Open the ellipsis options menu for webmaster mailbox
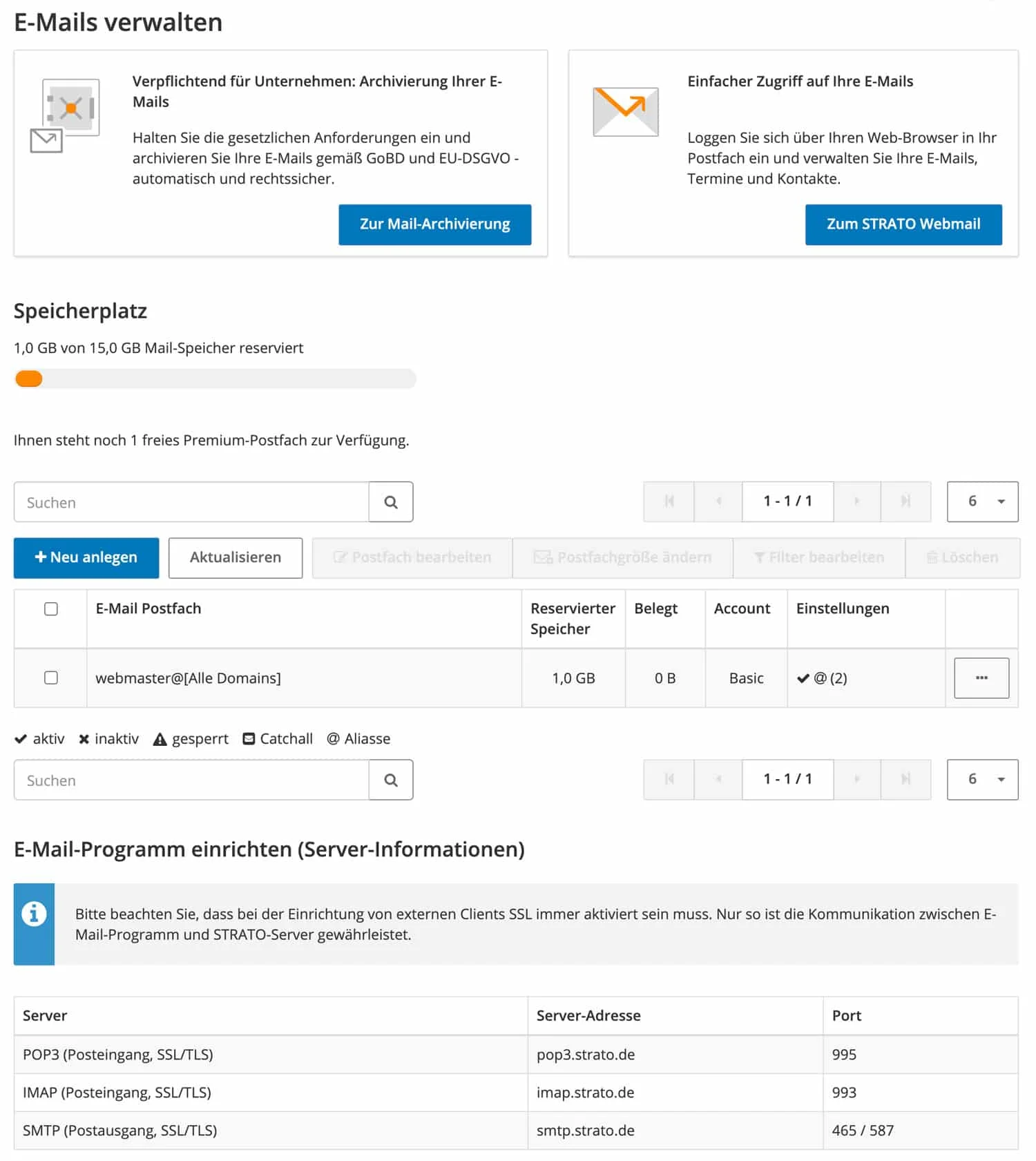The image size is (1036, 1161). coord(981,678)
